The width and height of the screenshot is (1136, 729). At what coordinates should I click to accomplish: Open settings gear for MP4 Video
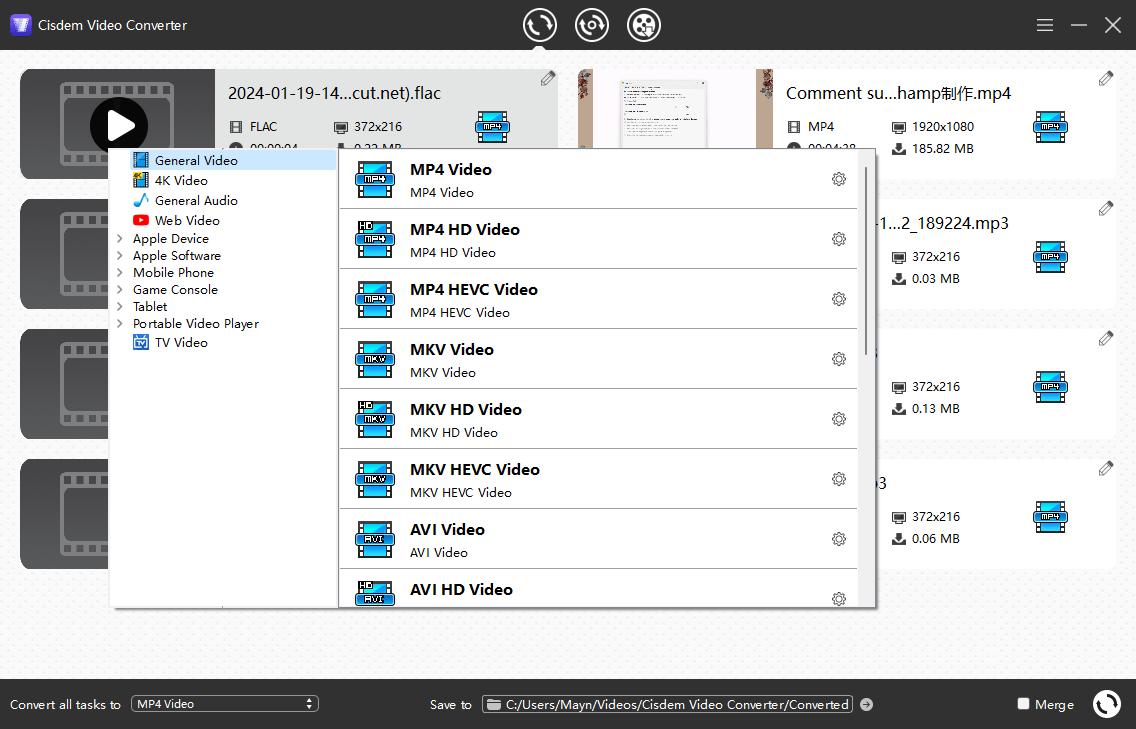pyautogui.click(x=839, y=179)
